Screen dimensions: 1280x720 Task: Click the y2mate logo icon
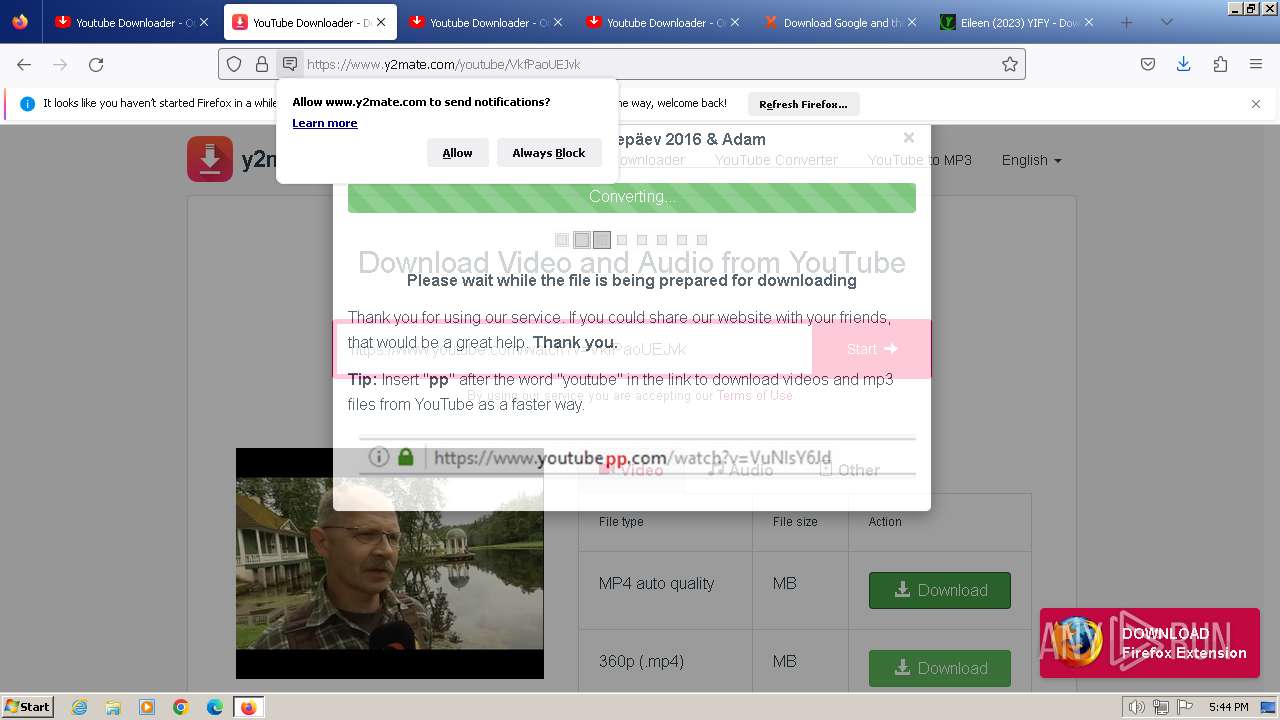coord(210,159)
